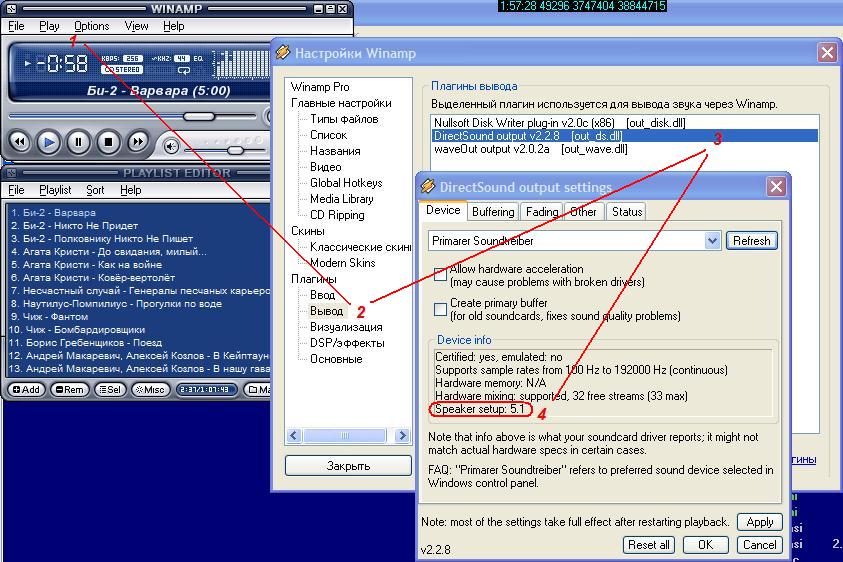The width and height of the screenshot is (843, 562).
Task: Open the Options menu in Winamp
Action: click(x=91, y=26)
